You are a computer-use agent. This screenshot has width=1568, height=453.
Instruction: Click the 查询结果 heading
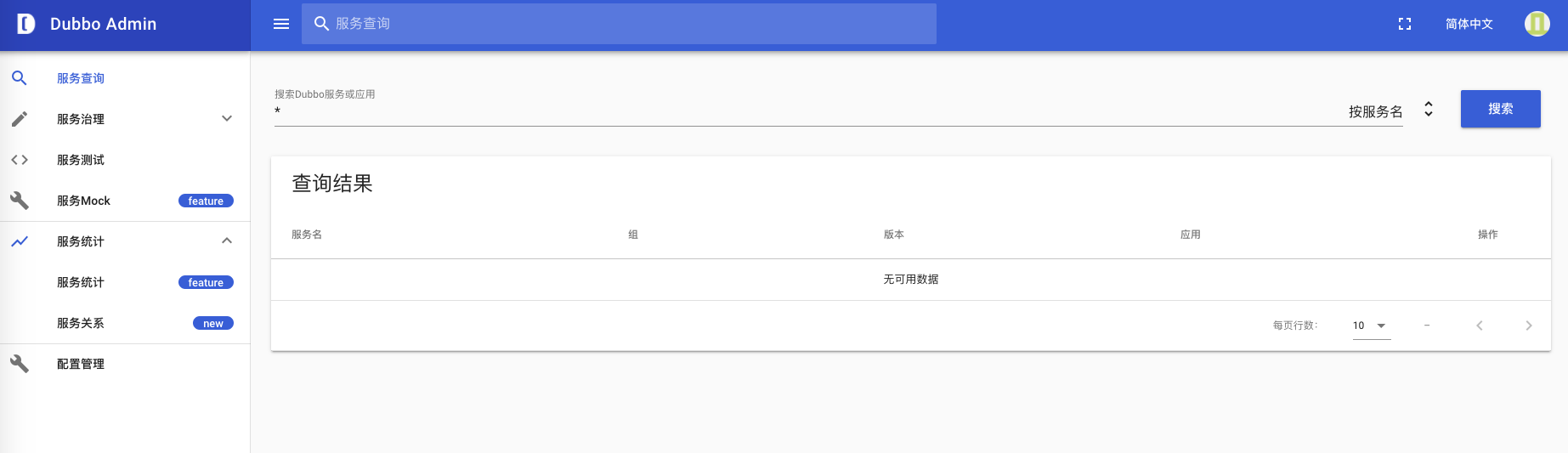click(332, 184)
